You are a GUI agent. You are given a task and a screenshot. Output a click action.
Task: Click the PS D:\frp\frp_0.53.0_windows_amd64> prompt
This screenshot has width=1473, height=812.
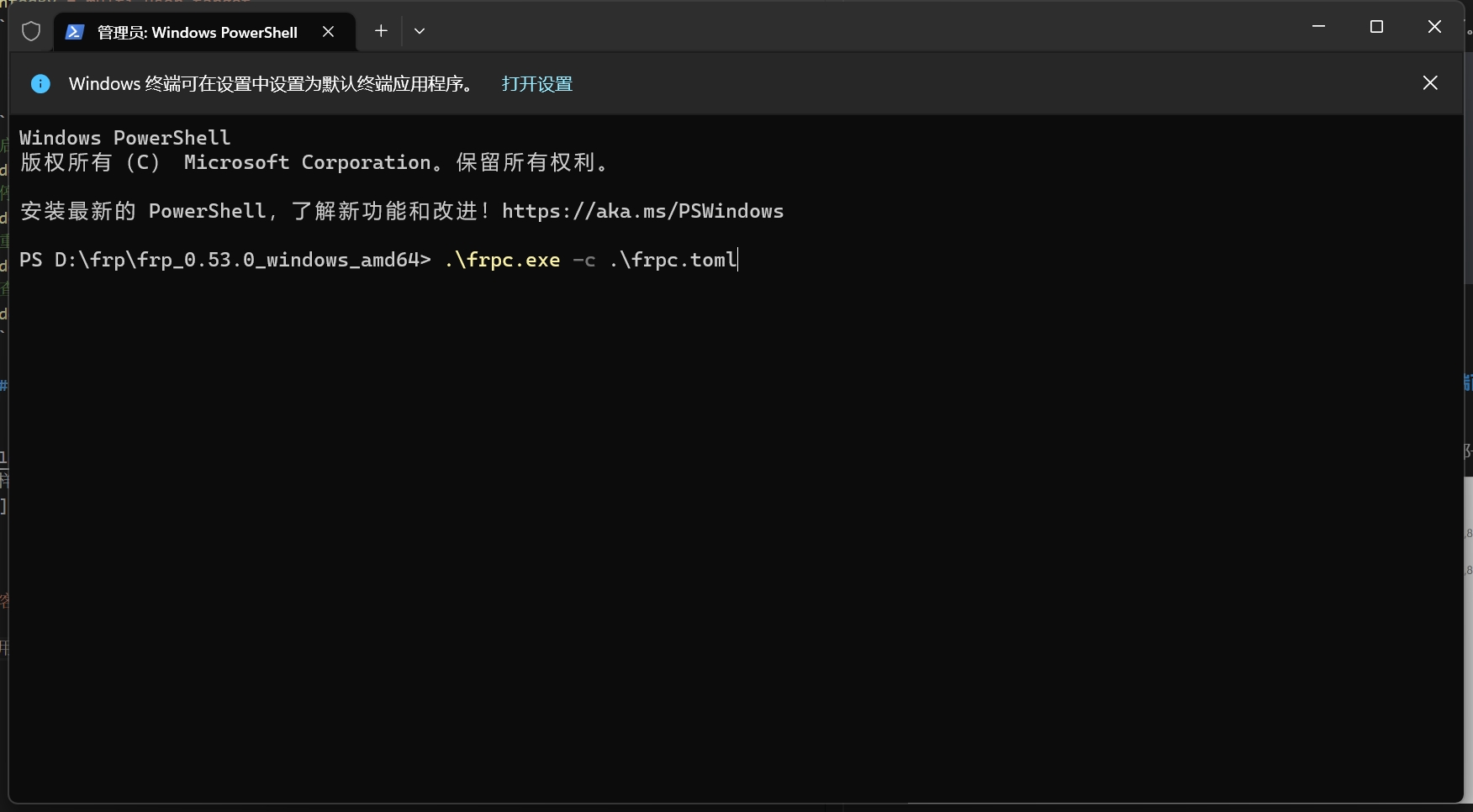[x=224, y=260]
